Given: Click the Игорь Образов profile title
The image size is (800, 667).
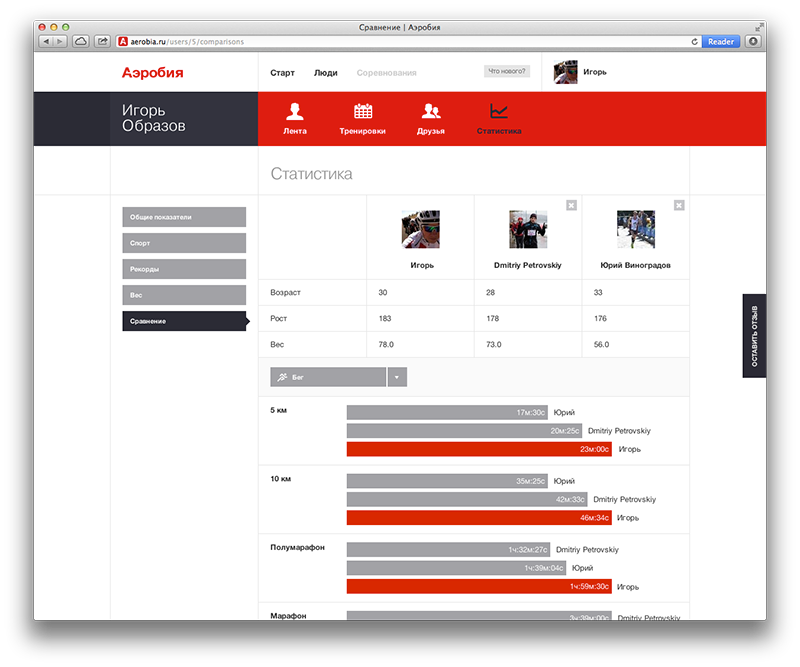Looking at the screenshot, I should [x=154, y=118].
